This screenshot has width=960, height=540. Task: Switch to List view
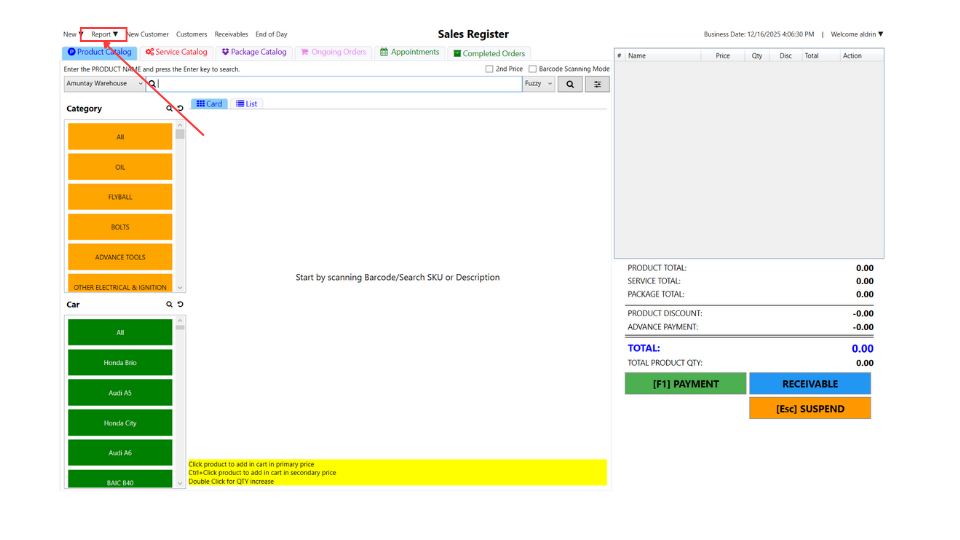(x=246, y=104)
